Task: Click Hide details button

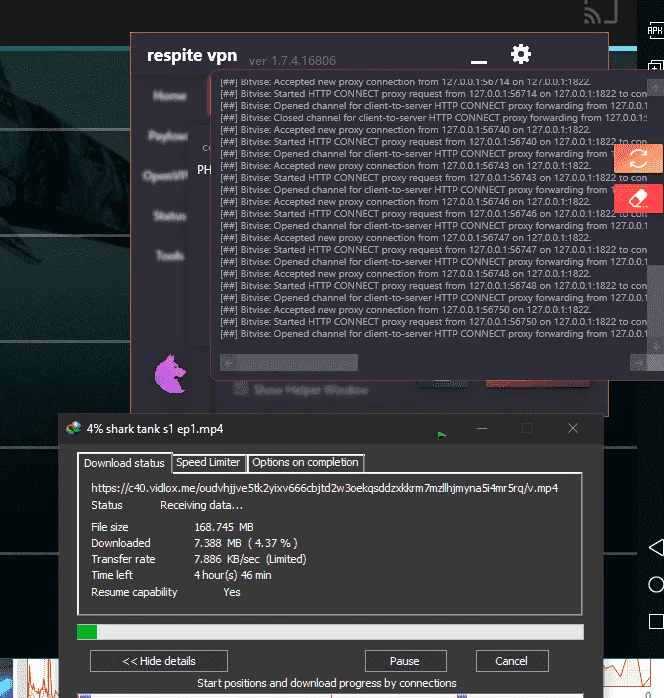Action: click(x=159, y=661)
